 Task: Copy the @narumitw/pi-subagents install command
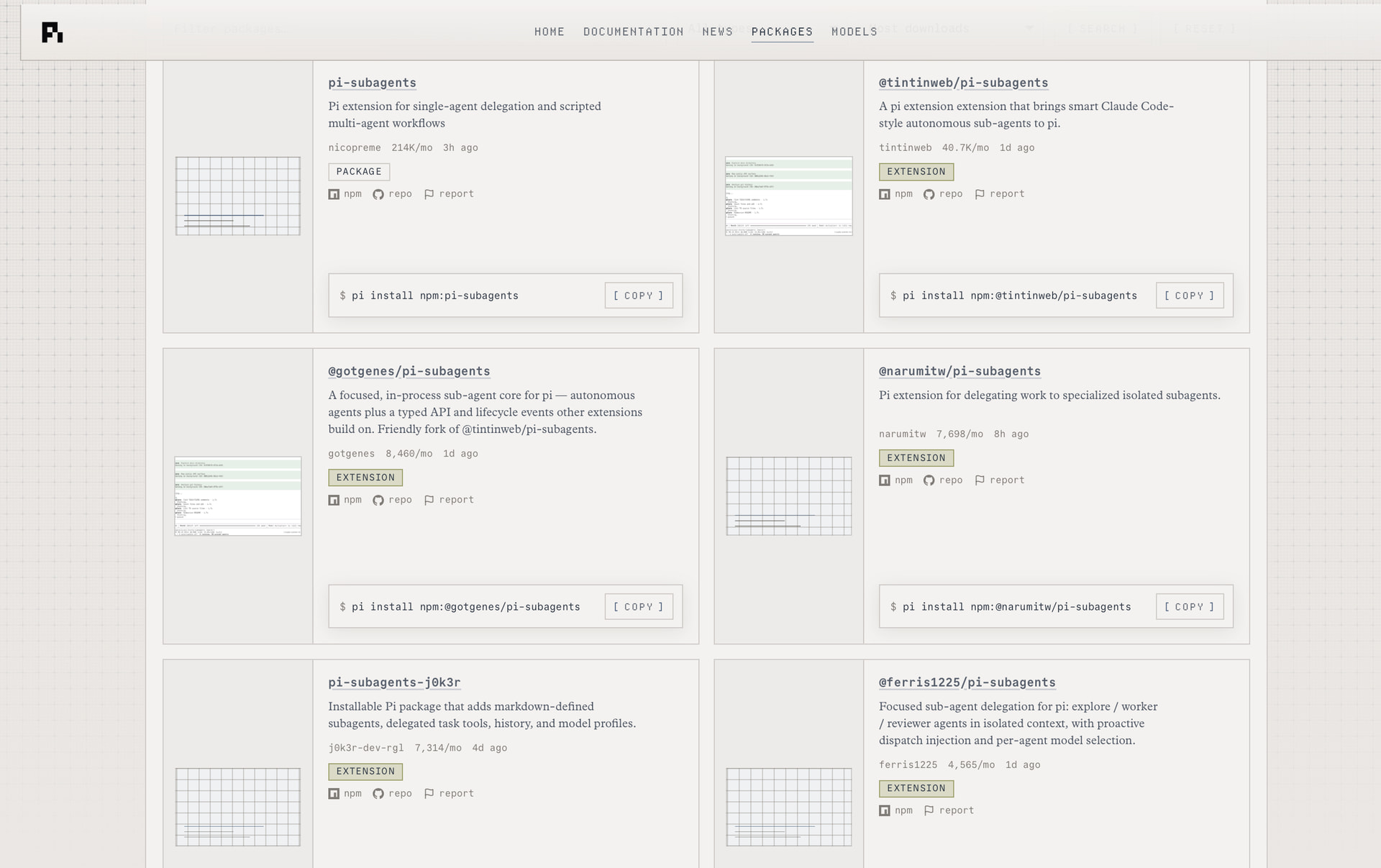click(x=1190, y=607)
